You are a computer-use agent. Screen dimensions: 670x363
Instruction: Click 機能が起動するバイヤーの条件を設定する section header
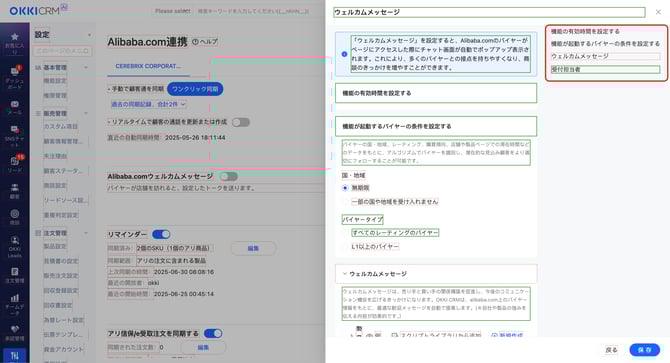(436, 126)
